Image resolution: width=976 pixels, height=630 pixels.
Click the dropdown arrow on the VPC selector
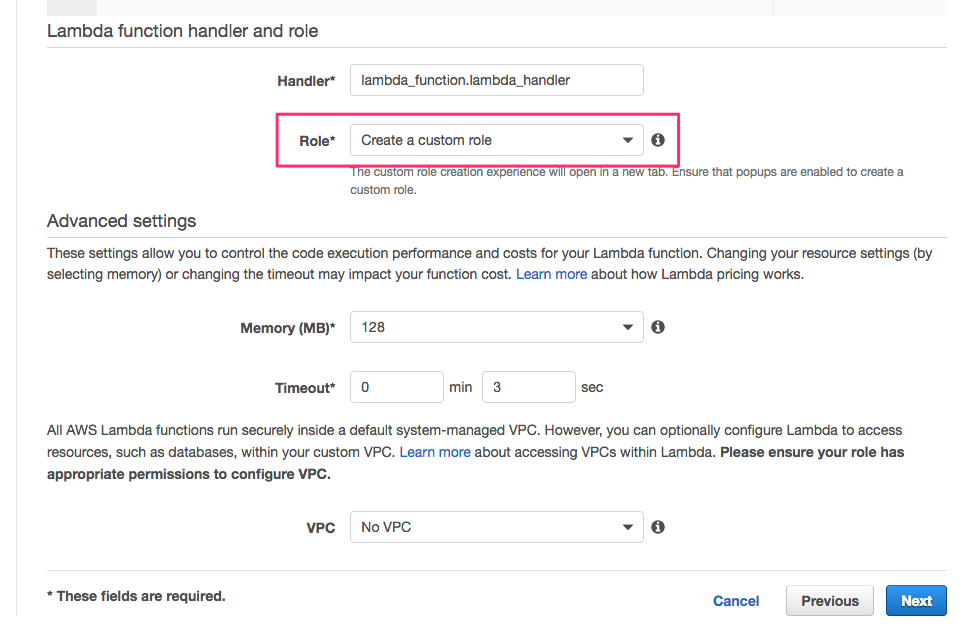pyautogui.click(x=628, y=527)
